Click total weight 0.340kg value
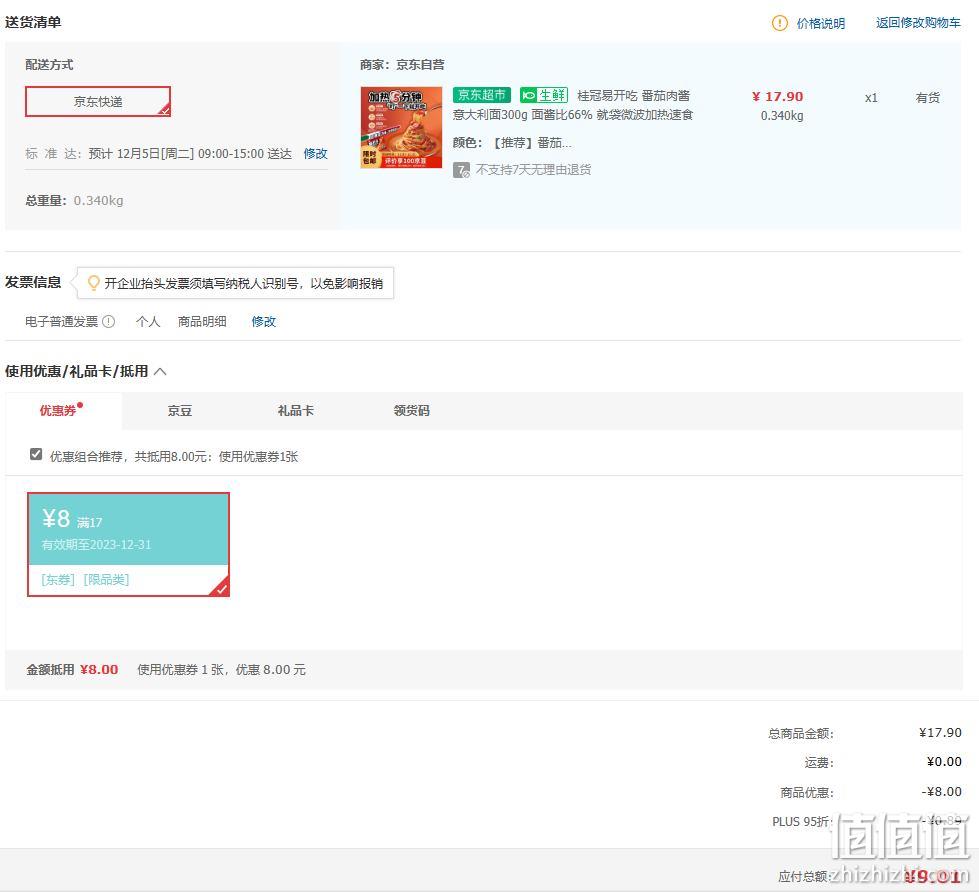Viewport: 979px width, 892px height. point(99,200)
